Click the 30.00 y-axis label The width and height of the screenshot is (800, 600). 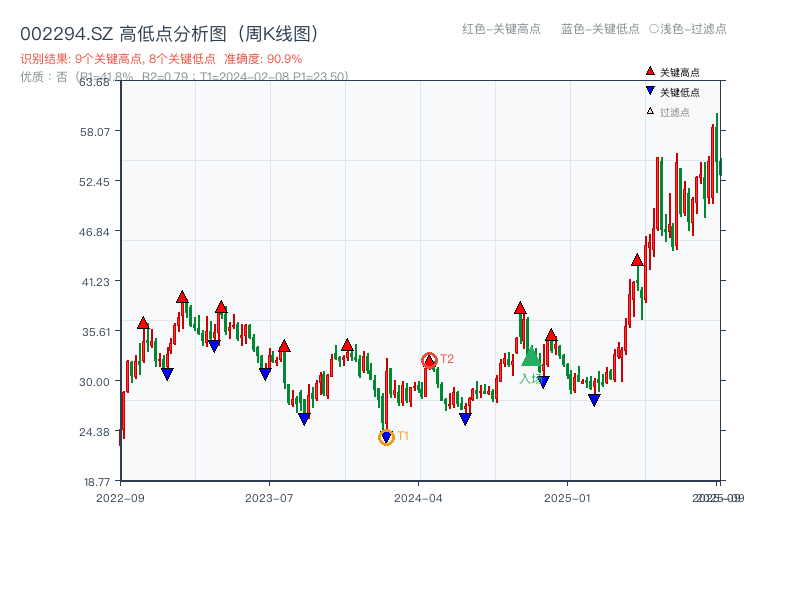pos(94,382)
